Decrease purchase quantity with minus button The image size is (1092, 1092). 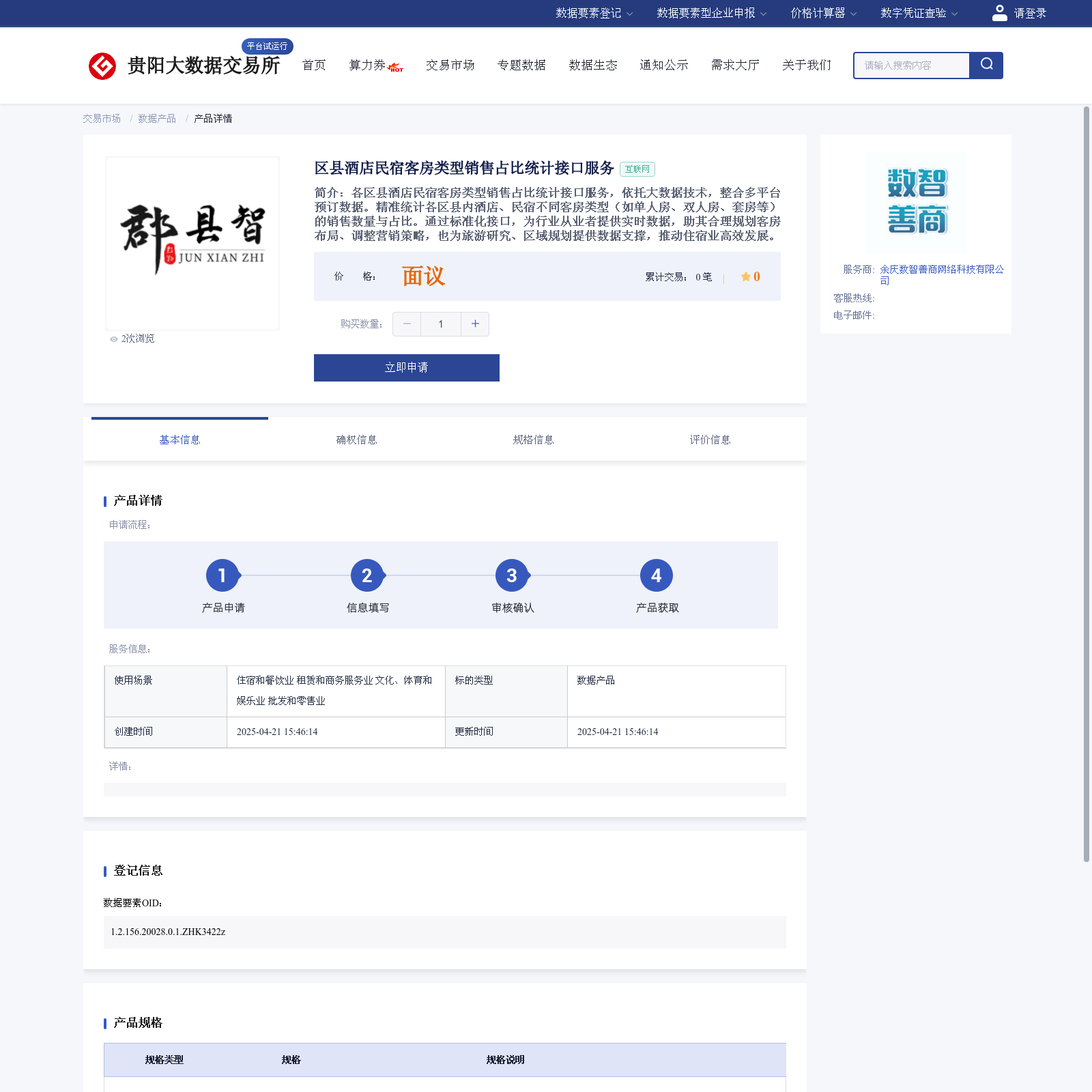(407, 324)
